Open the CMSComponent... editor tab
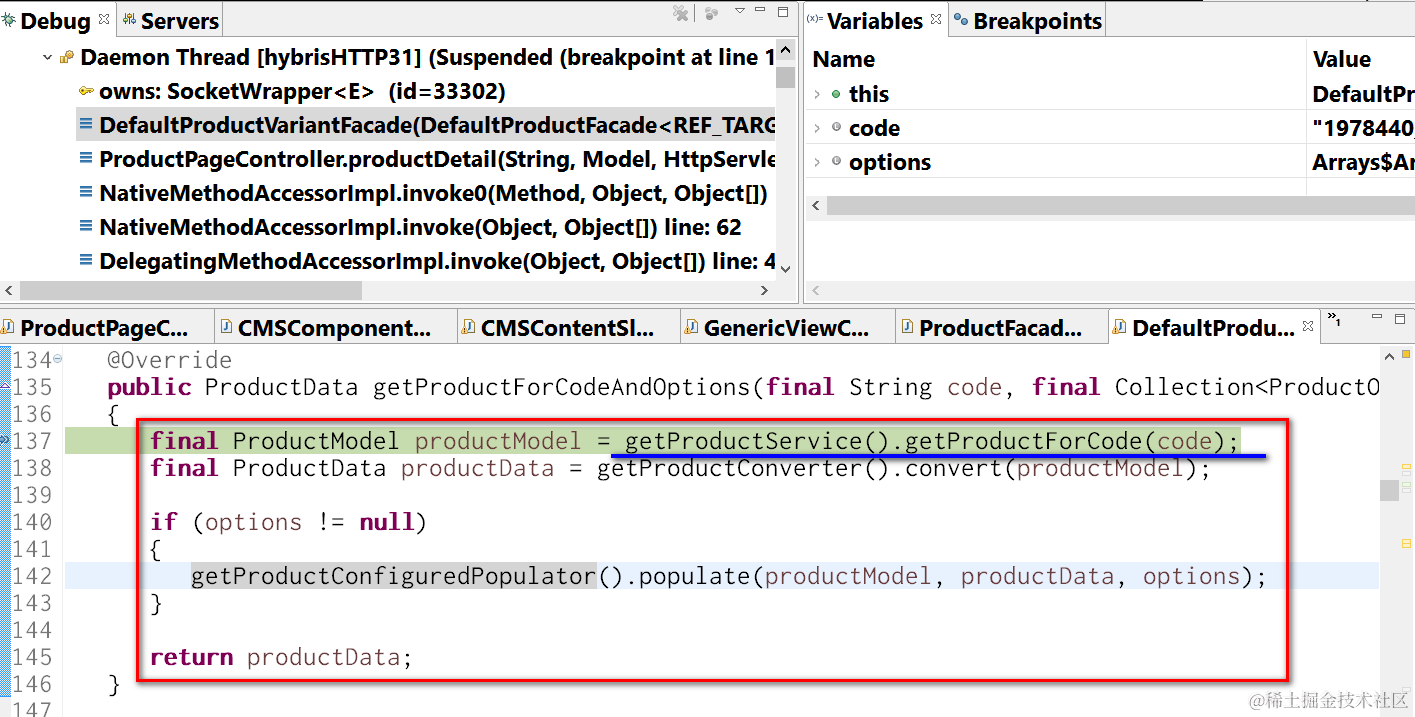Viewport: 1415px width, 717px height. [x=336, y=328]
